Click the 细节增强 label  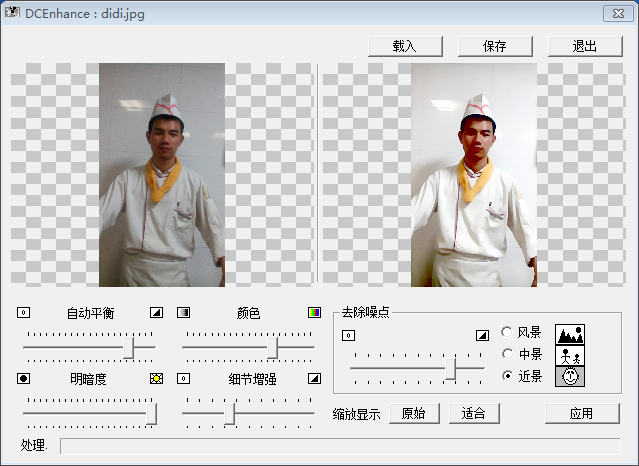pyautogui.click(x=252, y=379)
